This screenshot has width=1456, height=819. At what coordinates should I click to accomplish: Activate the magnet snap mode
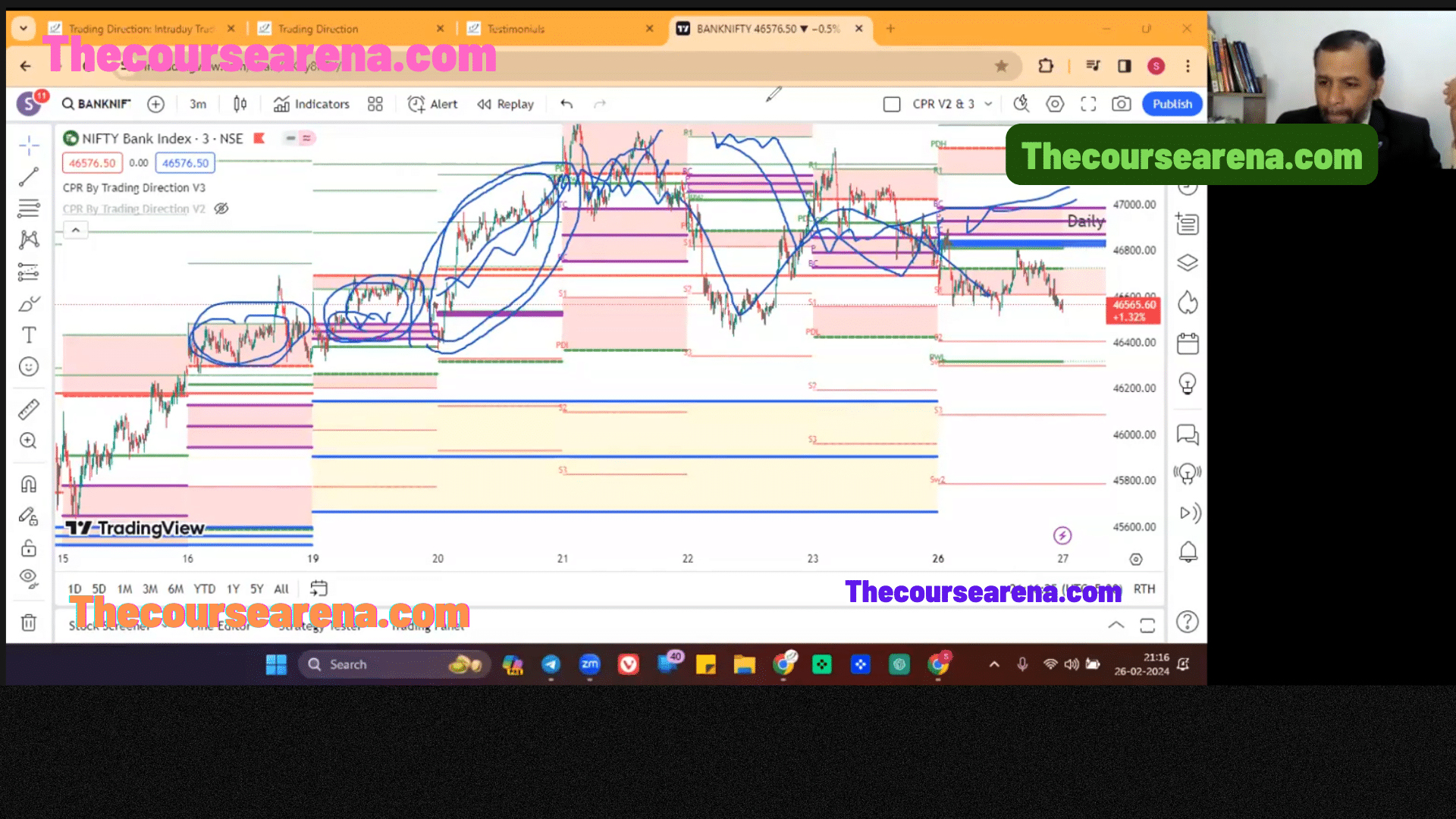tap(29, 484)
